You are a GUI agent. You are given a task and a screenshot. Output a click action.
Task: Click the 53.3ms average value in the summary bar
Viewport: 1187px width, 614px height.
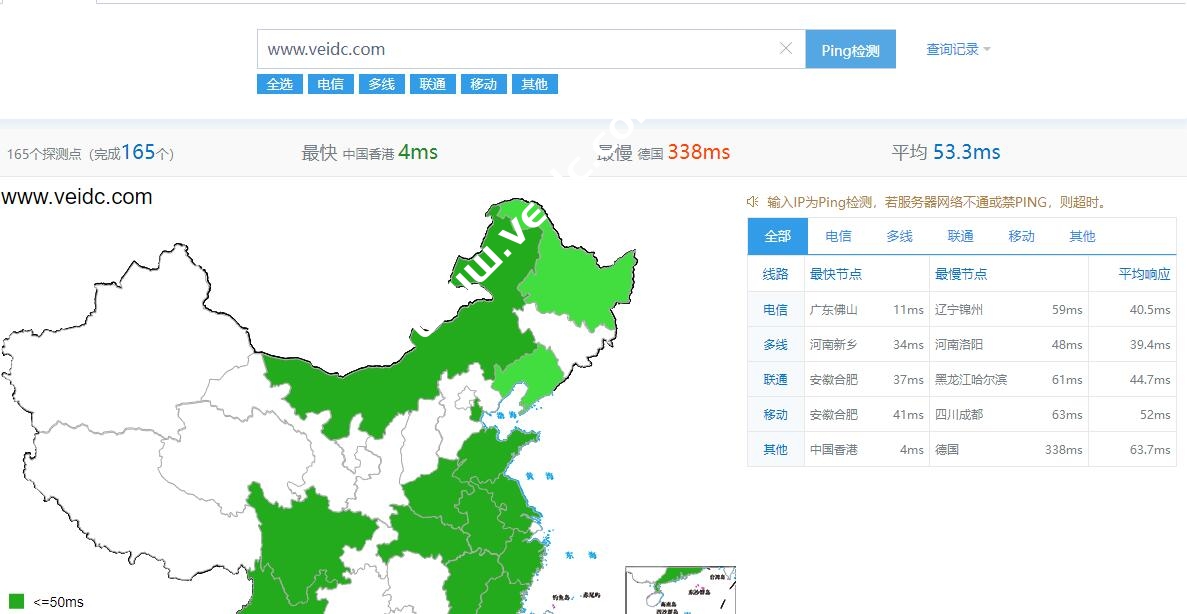pyautogui.click(x=966, y=152)
